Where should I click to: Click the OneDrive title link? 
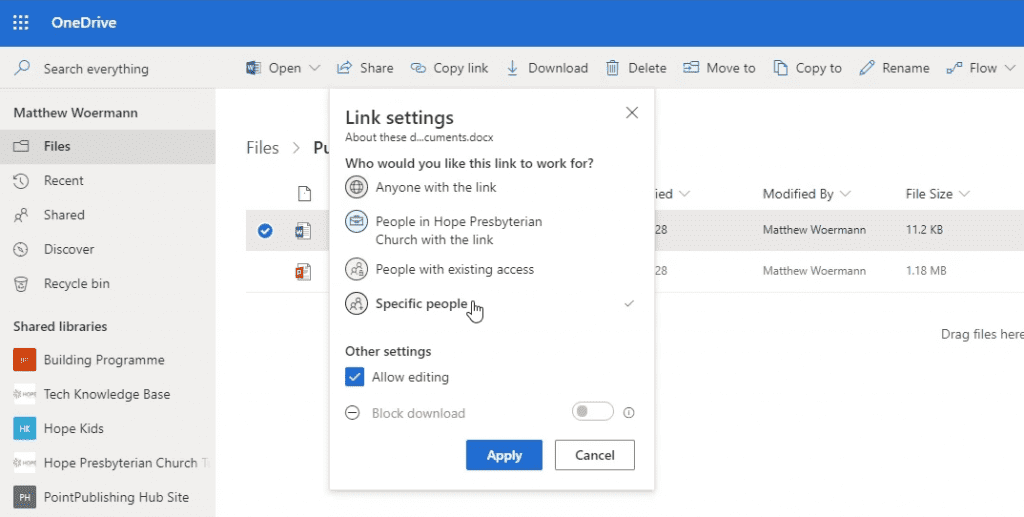pyautogui.click(x=84, y=23)
